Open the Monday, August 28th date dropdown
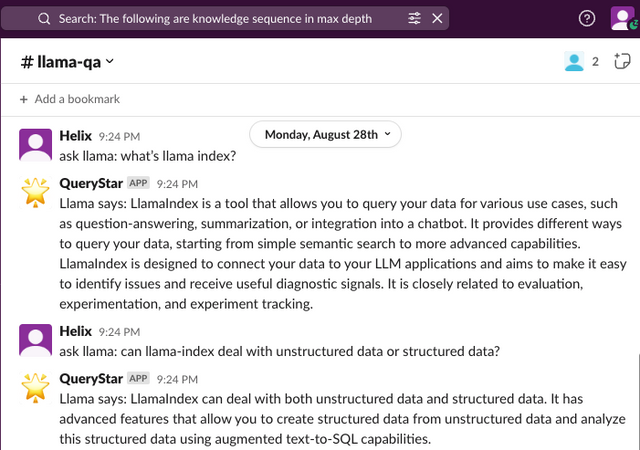This screenshot has height=450, width=640. pos(325,134)
